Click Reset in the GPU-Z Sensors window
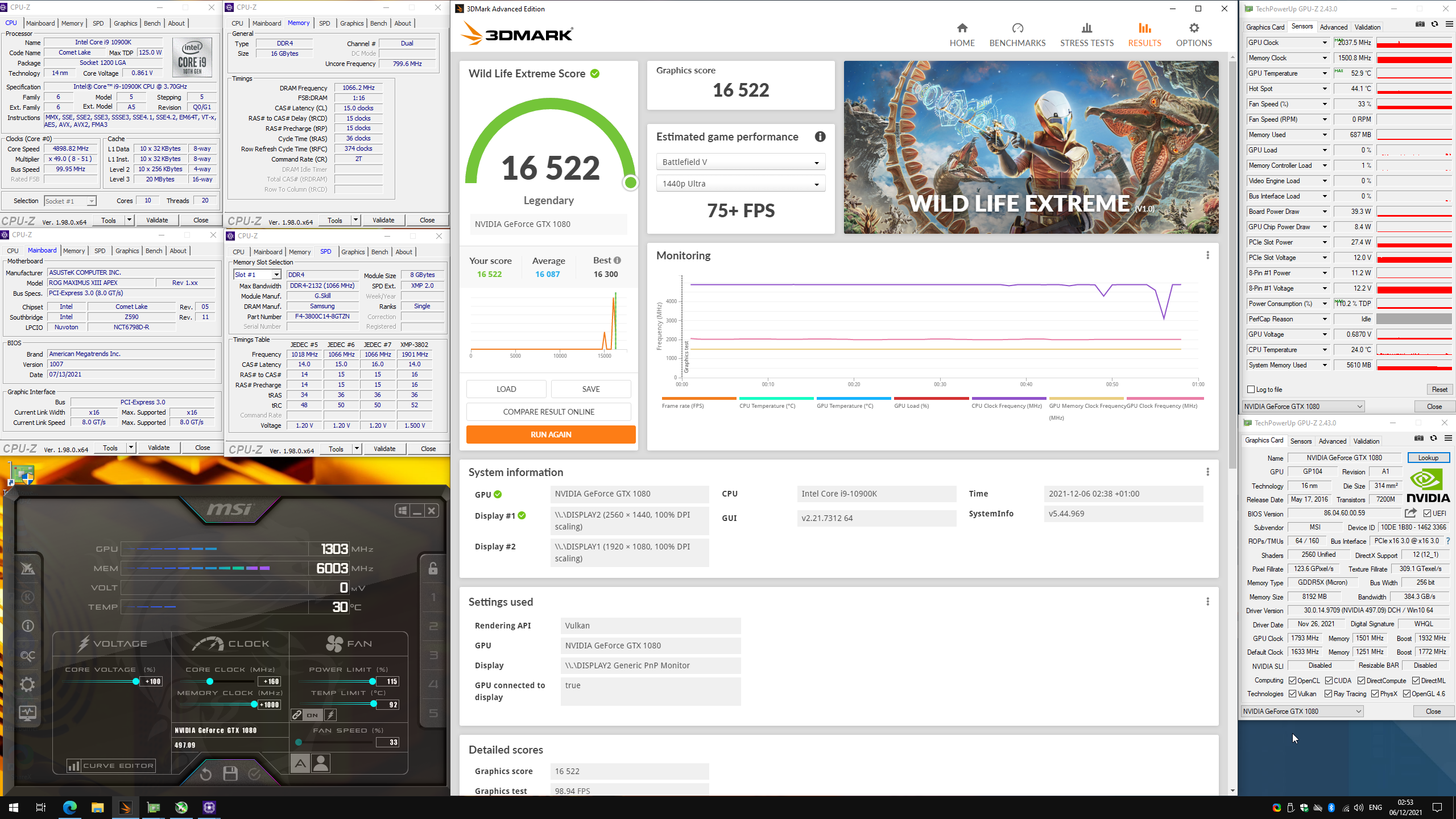This screenshot has height=819, width=1456. (1440, 390)
